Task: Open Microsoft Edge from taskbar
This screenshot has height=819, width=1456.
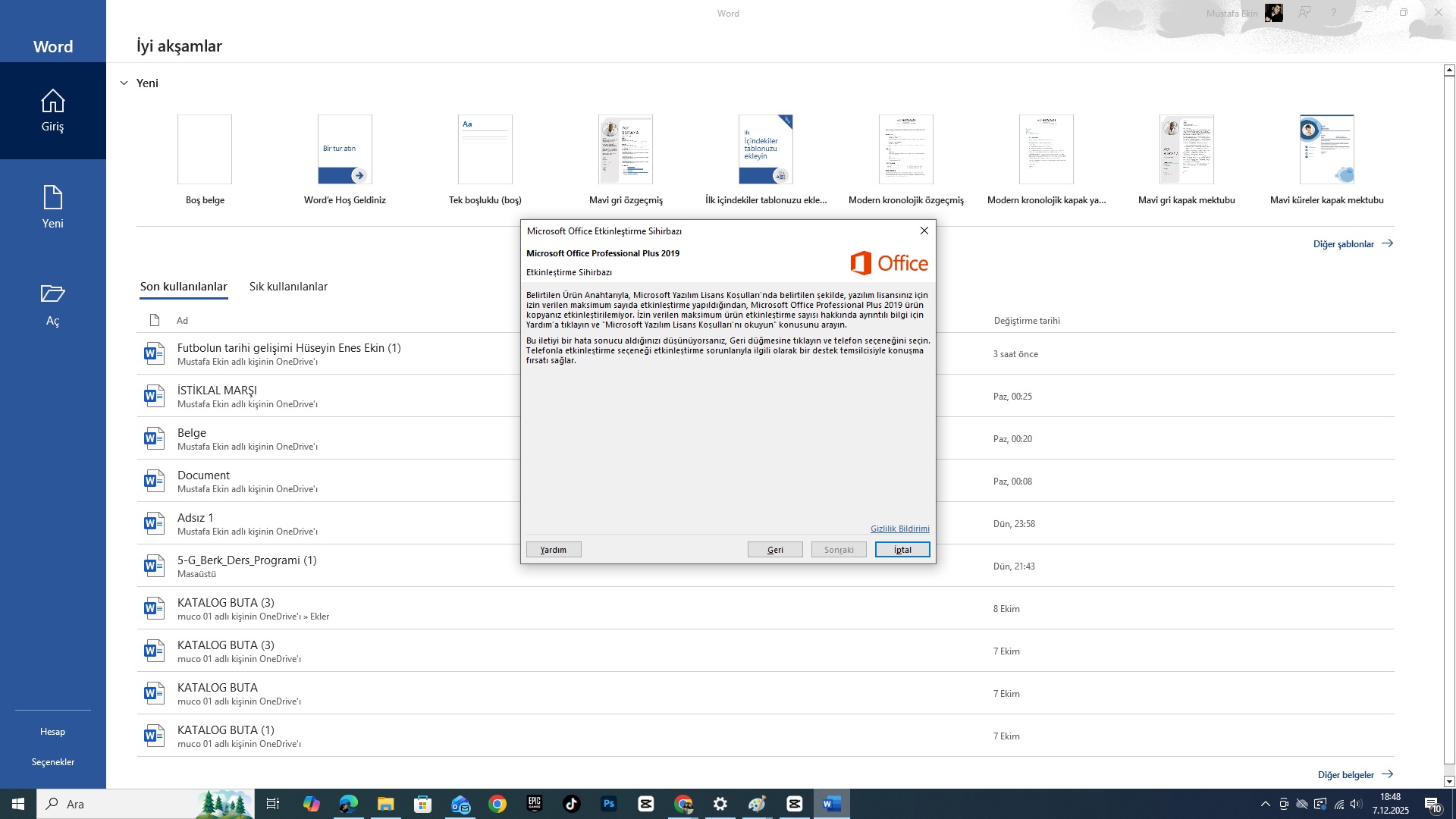Action: (x=348, y=804)
